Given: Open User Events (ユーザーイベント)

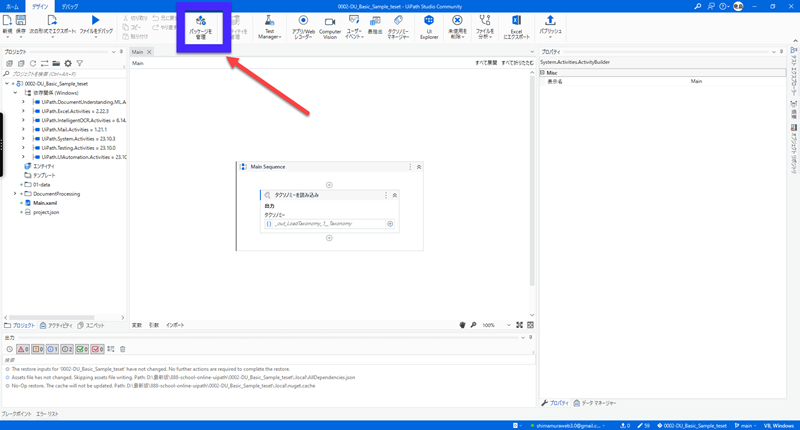Looking at the screenshot, I should [354, 27].
